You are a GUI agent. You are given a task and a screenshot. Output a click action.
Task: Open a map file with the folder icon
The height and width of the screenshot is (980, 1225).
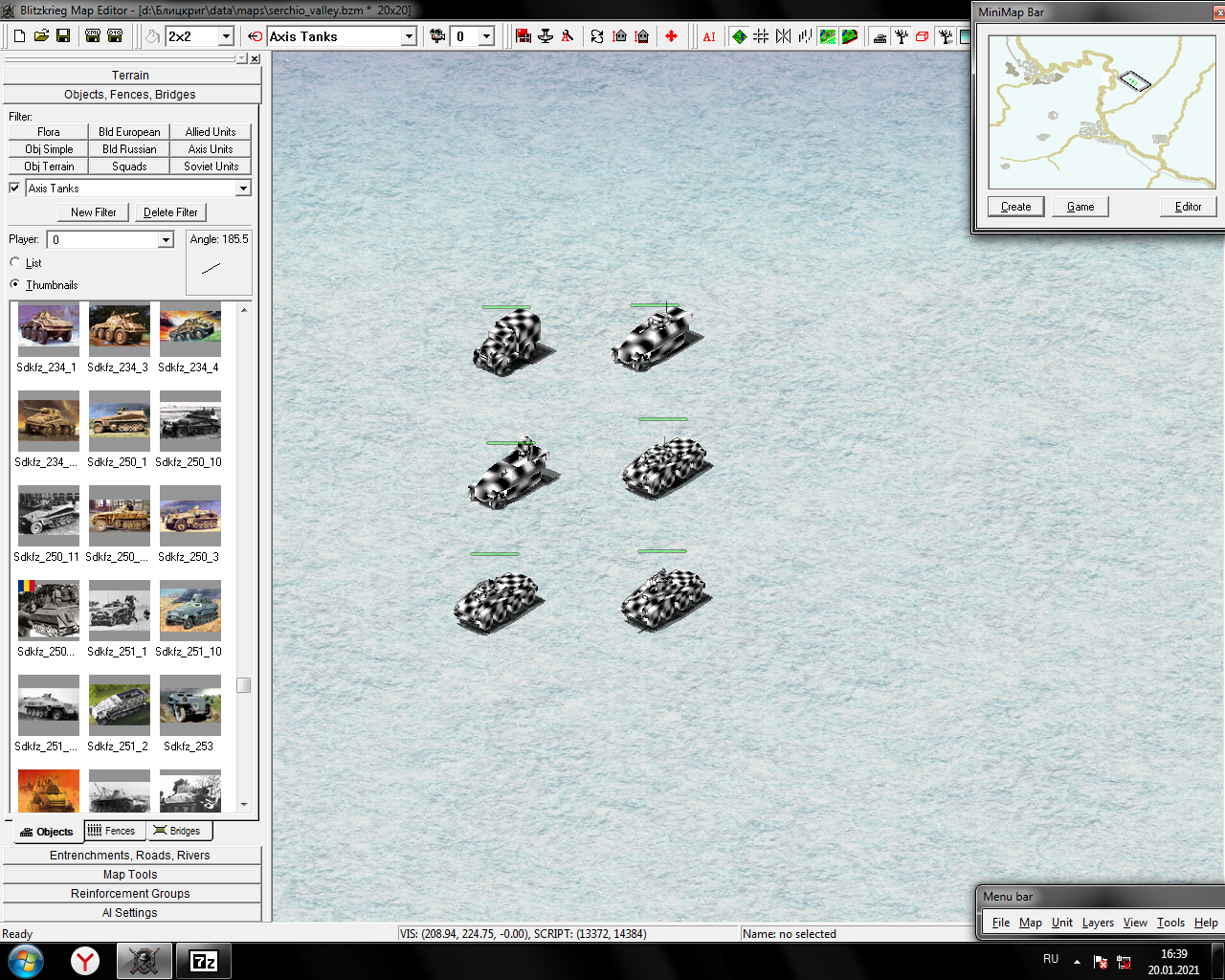pyautogui.click(x=41, y=36)
